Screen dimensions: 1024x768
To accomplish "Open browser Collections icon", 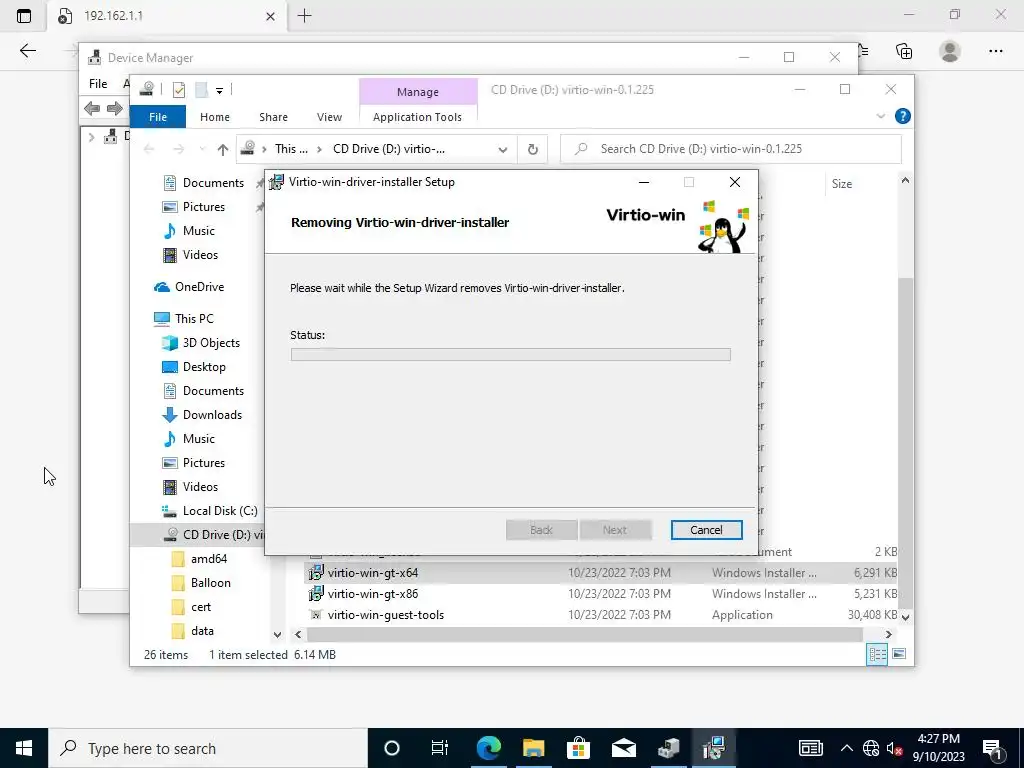I will (904, 51).
